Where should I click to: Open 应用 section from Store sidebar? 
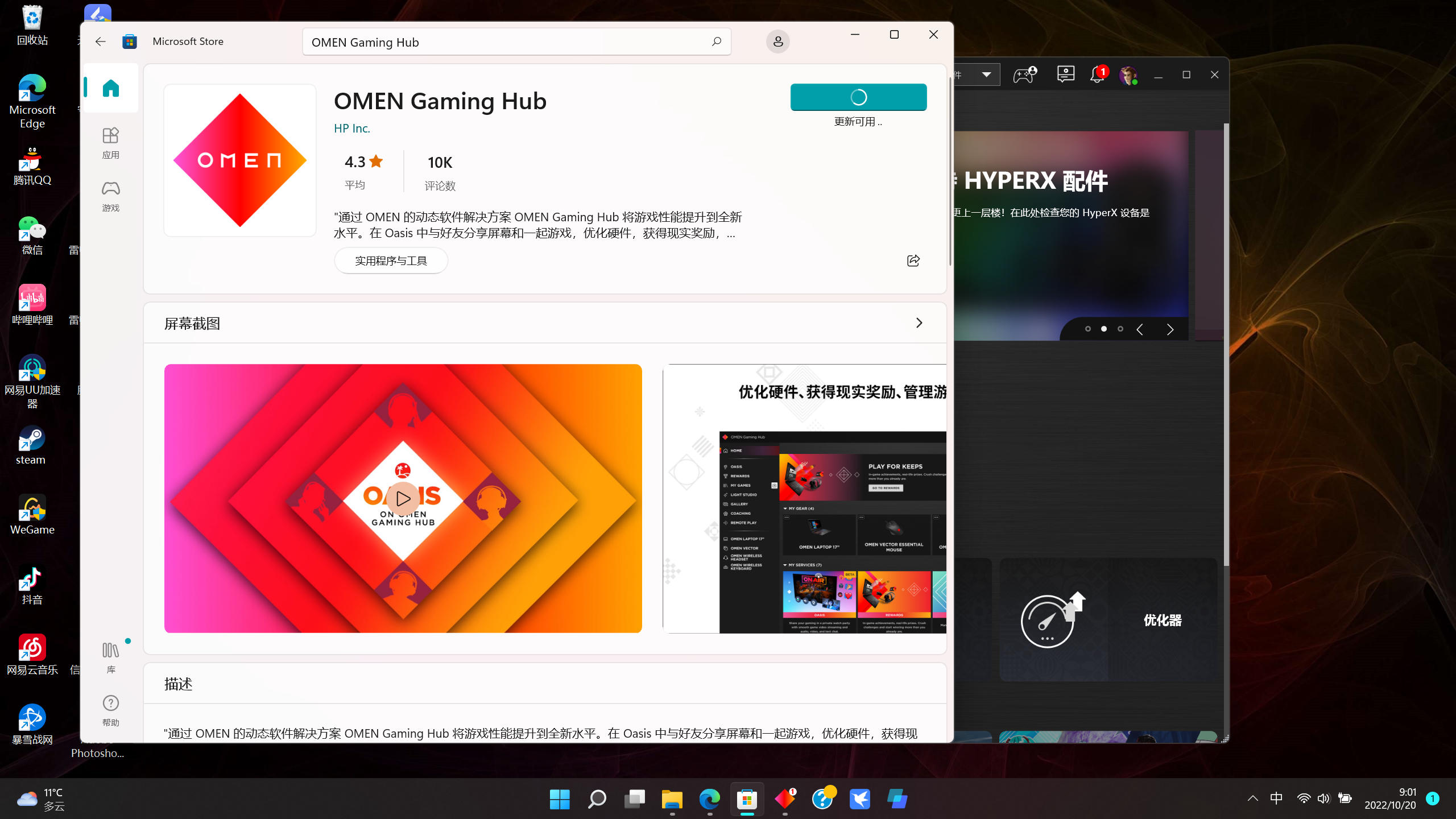point(110,141)
